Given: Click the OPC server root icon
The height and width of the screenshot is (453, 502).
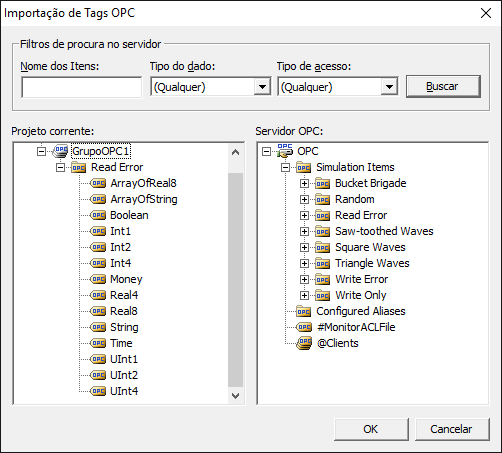Looking at the screenshot, I should click(x=285, y=151).
